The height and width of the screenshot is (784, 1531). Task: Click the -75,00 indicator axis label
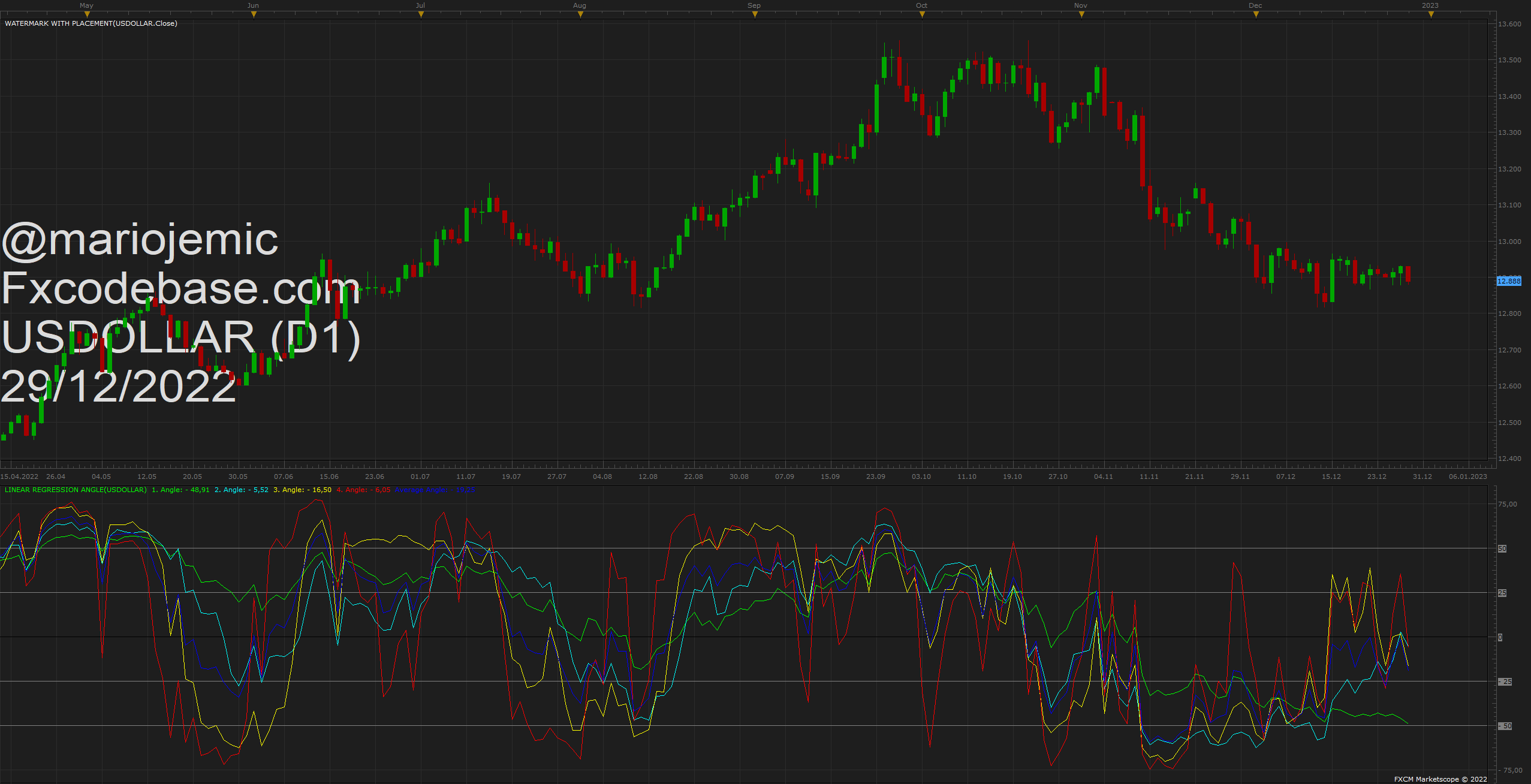[1511, 770]
